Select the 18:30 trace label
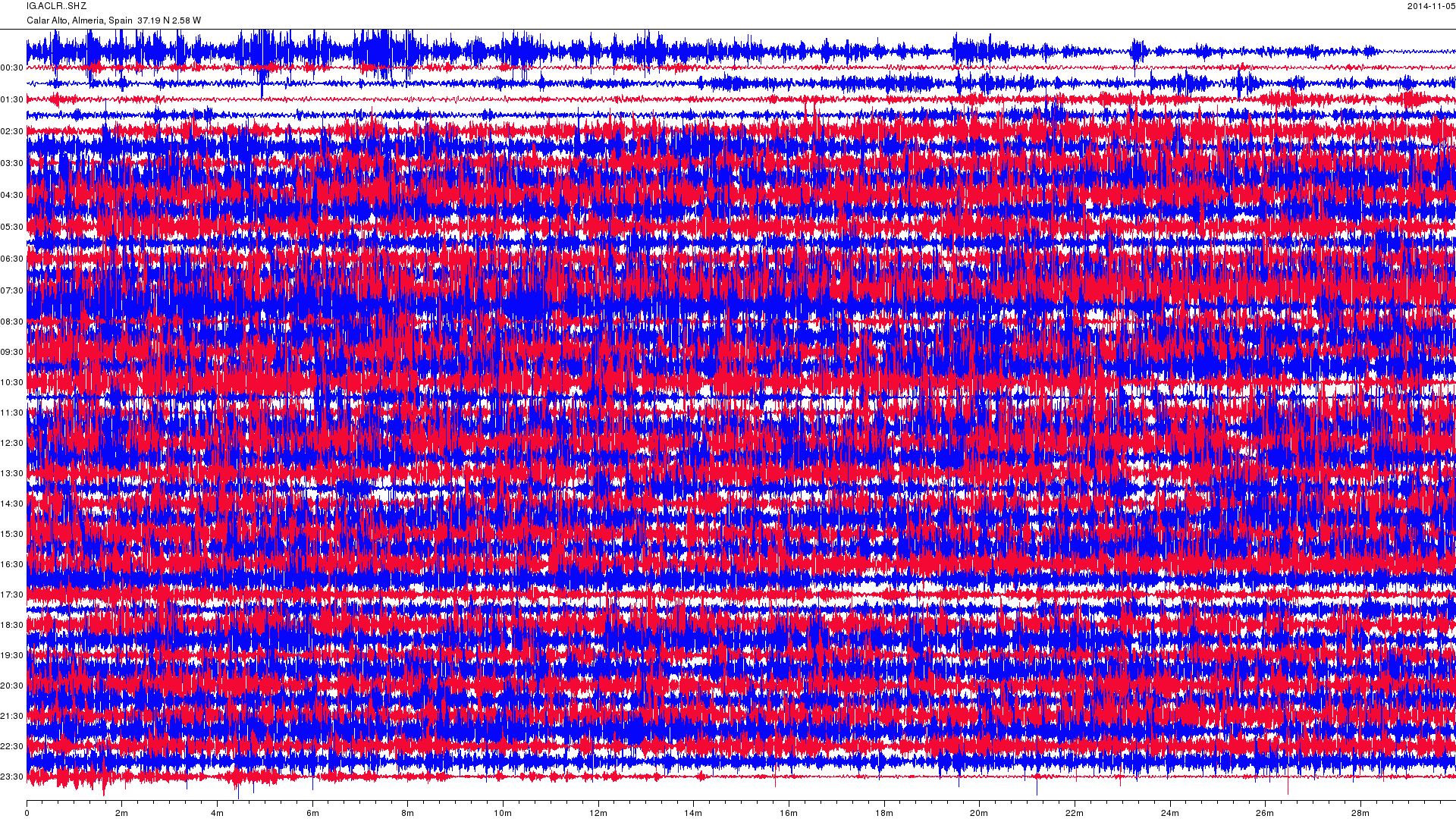The image size is (1456, 819). [12, 626]
